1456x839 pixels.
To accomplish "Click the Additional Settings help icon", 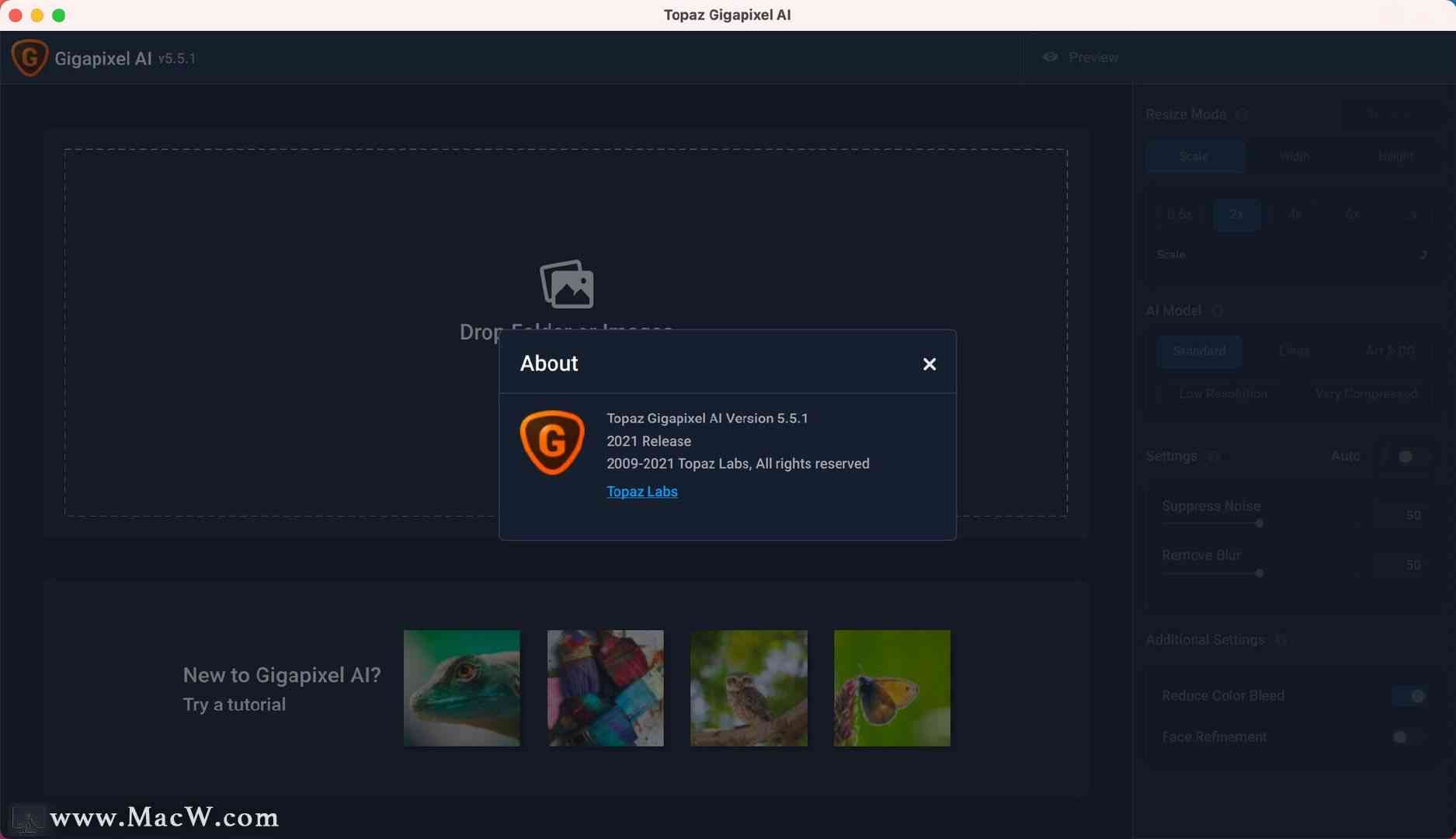I will 1281,640.
